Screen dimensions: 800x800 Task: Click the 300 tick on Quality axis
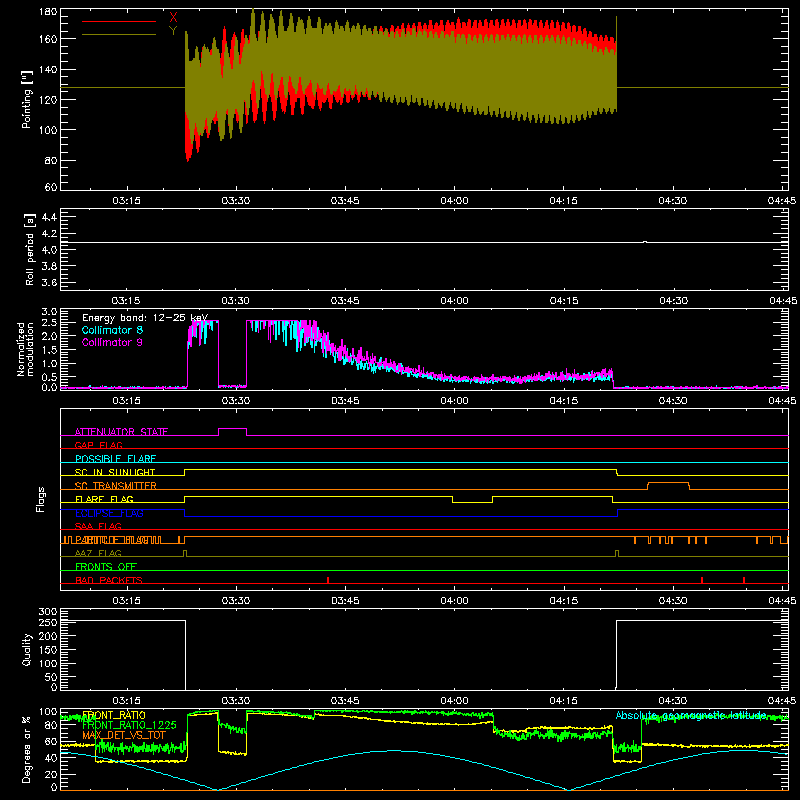tap(47, 612)
